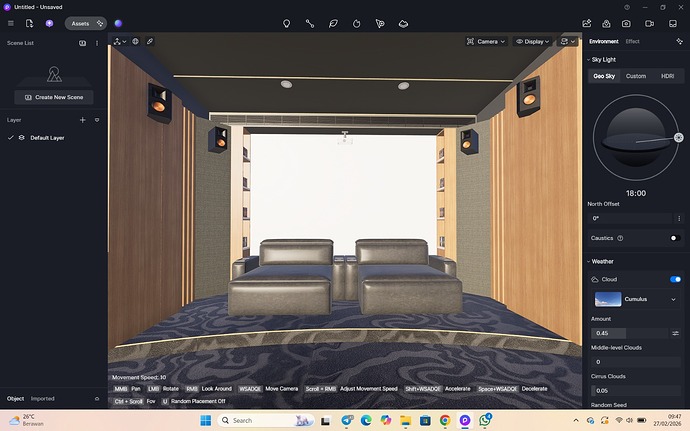Add a new layer with plus icon
This screenshot has height=431, width=690.
(x=83, y=120)
